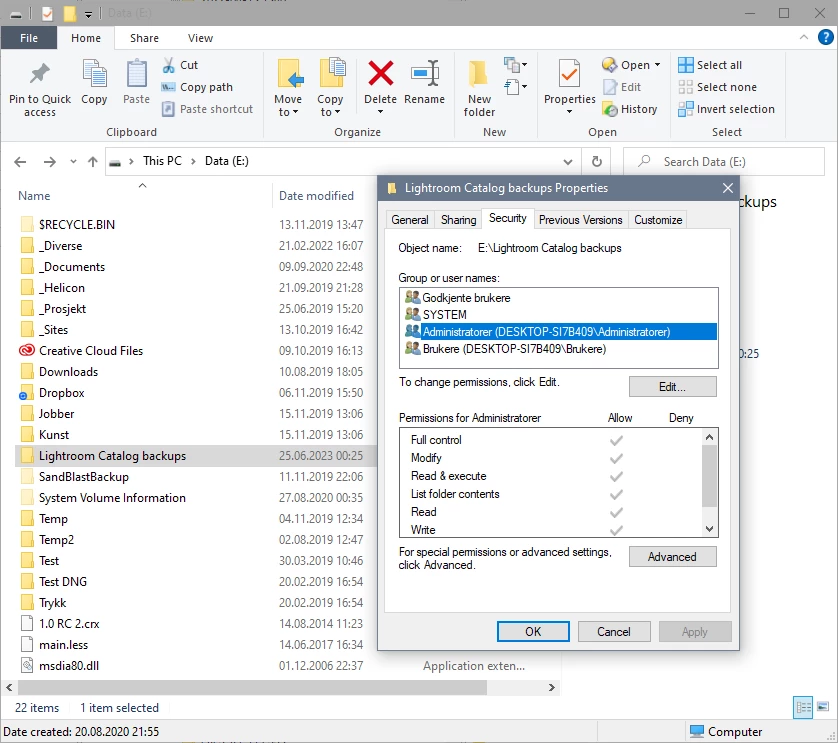Click Edit... to change permissions
838x743 pixels.
pyautogui.click(x=672, y=386)
